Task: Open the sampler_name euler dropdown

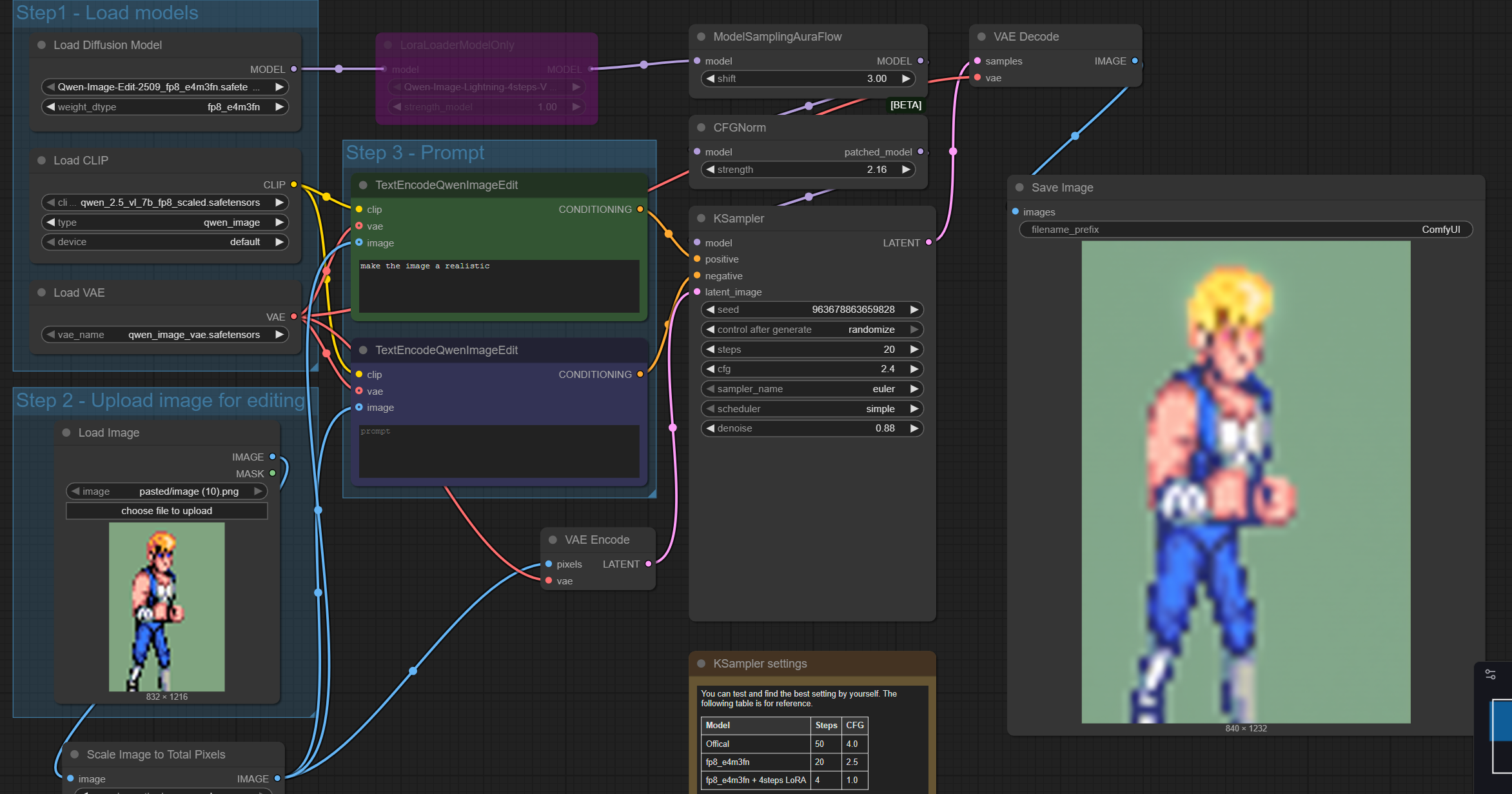Action: point(812,389)
